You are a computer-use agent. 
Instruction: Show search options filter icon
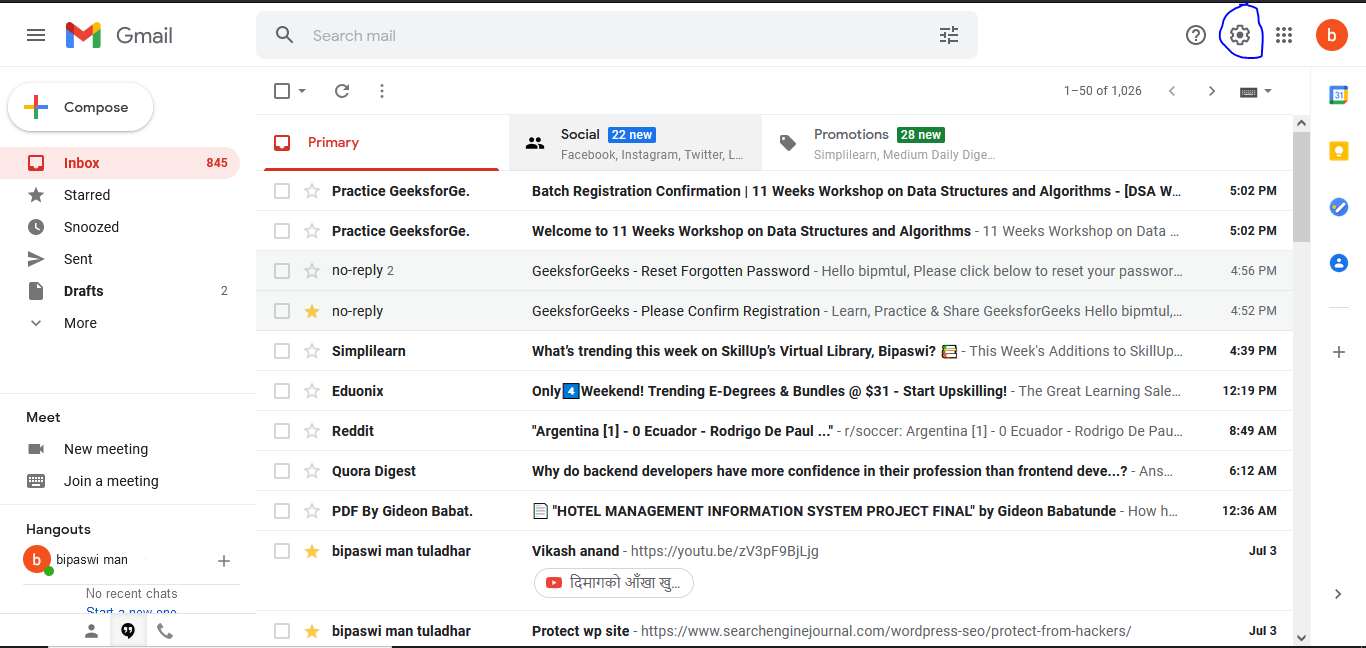(x=949, y=35)
